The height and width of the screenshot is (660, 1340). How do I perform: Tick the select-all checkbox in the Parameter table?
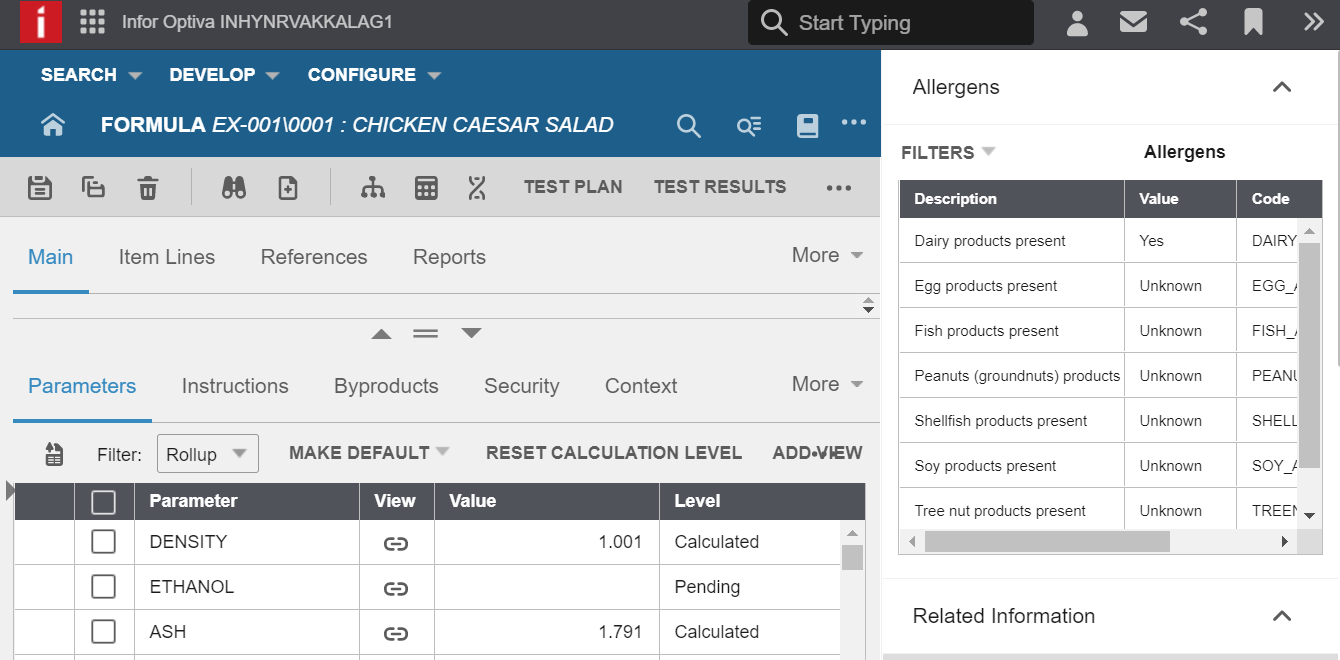[104, 501]
